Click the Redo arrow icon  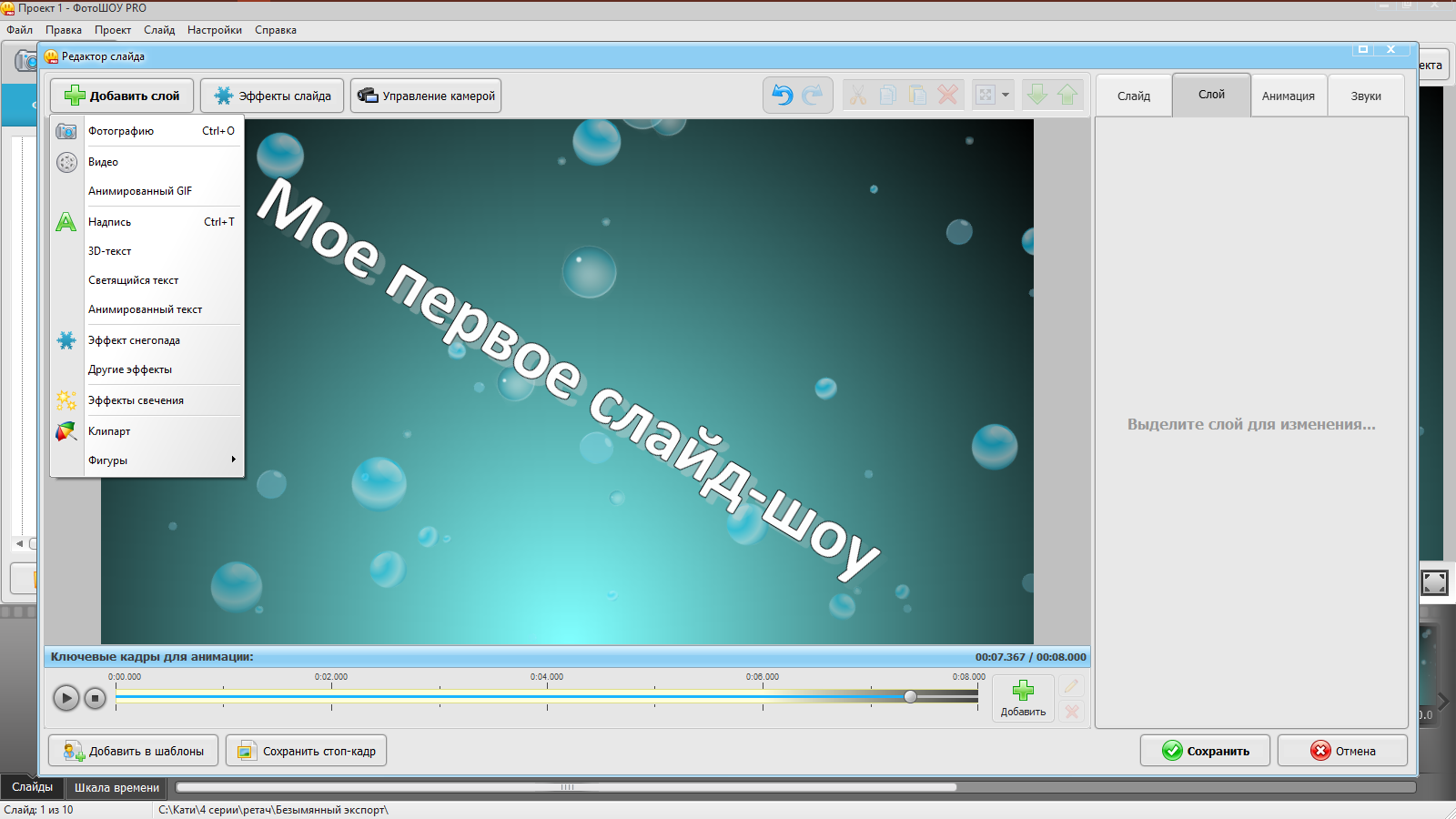click(x=813, y=95)
